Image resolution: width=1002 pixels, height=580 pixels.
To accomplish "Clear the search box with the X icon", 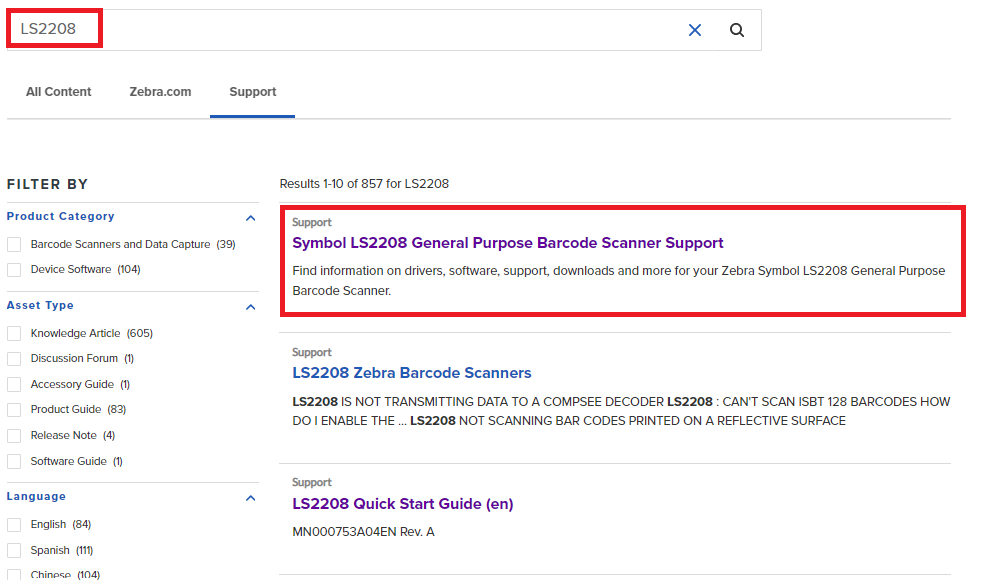I will 695,30.
